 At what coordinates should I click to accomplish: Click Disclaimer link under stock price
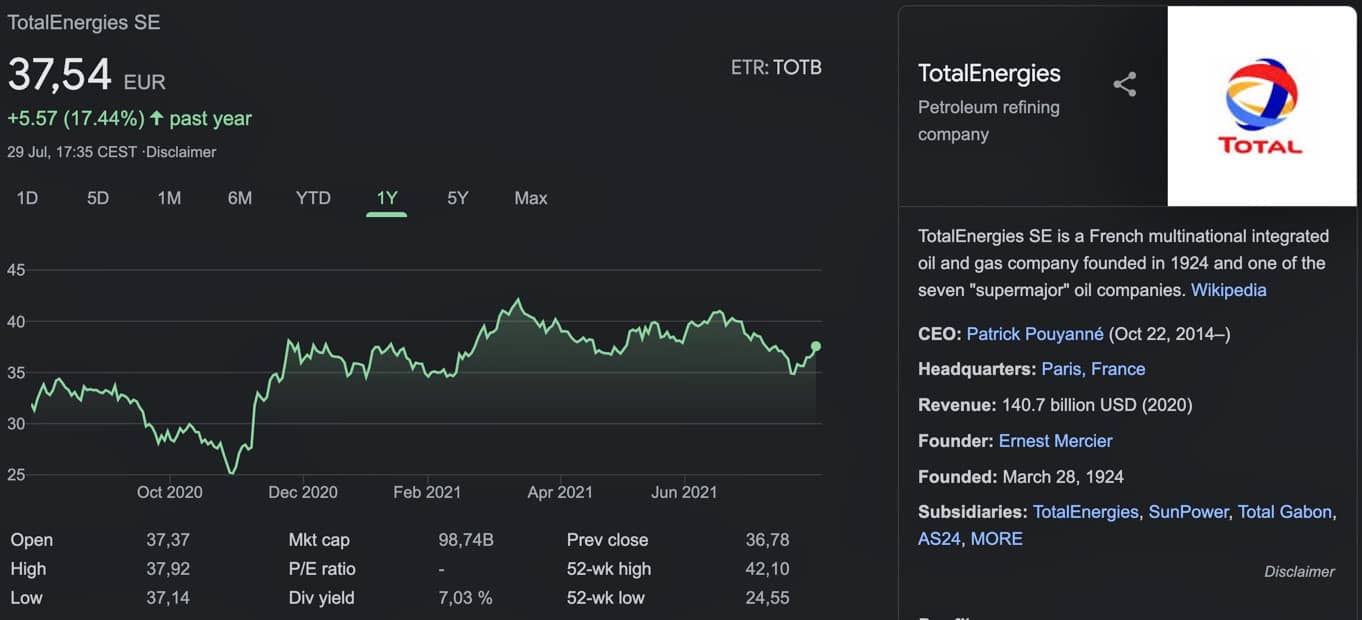tap(181, 152)
